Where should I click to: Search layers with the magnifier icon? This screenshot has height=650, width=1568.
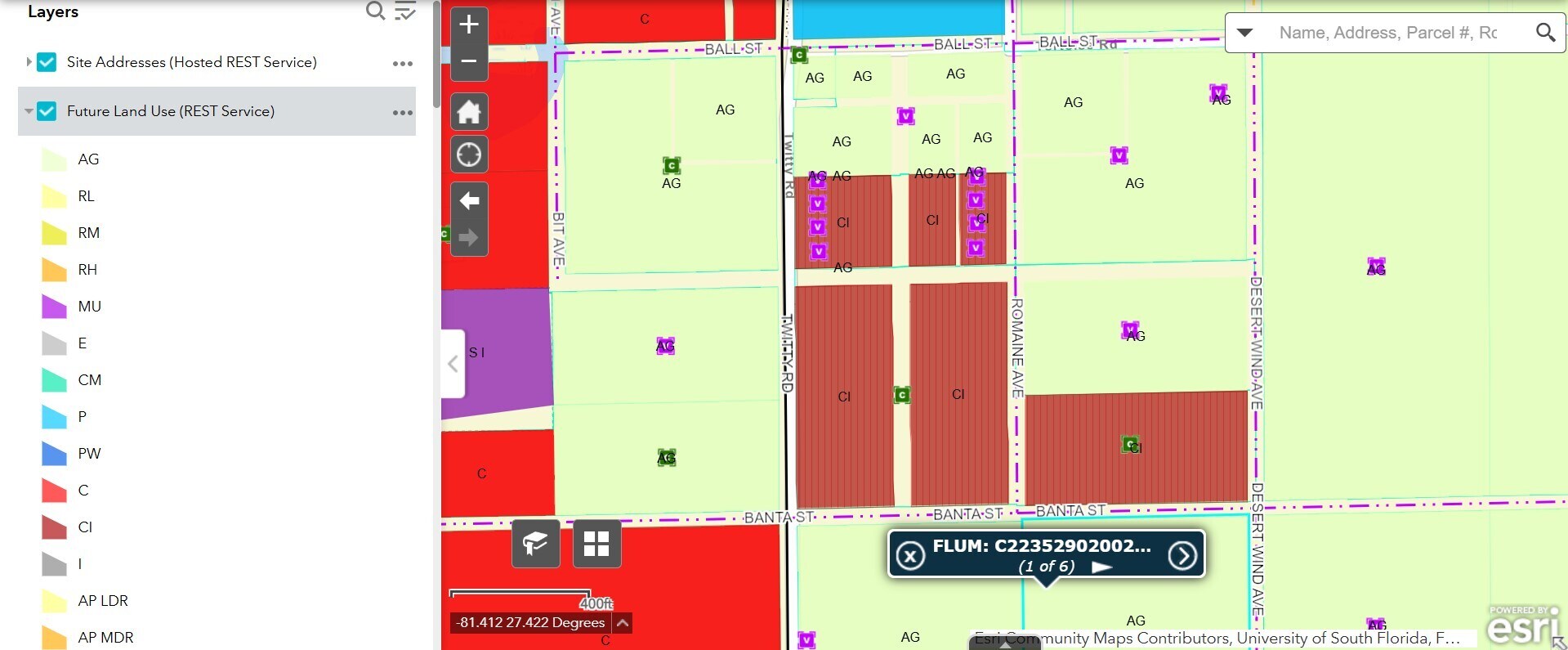[375, 11]
